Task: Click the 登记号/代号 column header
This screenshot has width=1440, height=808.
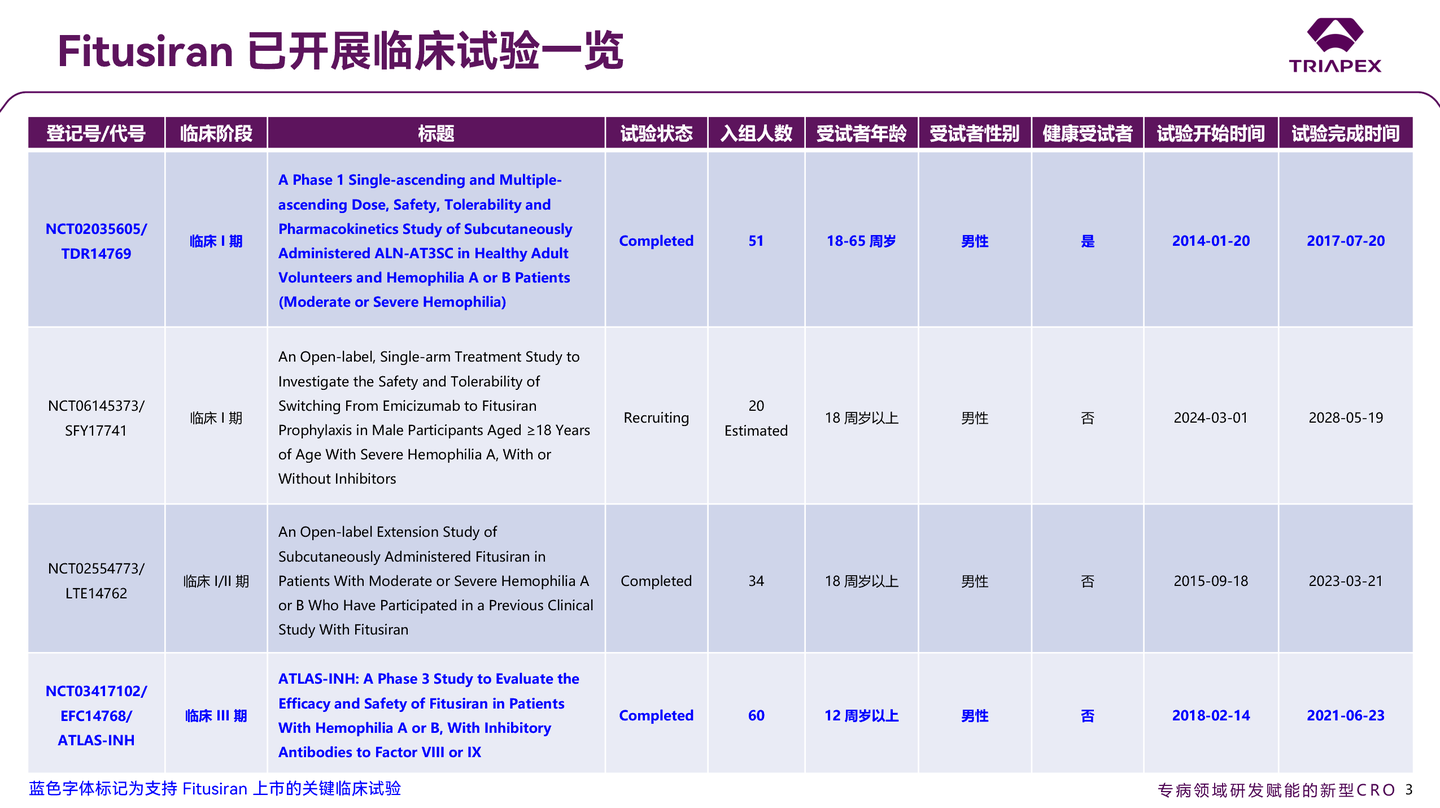Action: tap(95, 132)
